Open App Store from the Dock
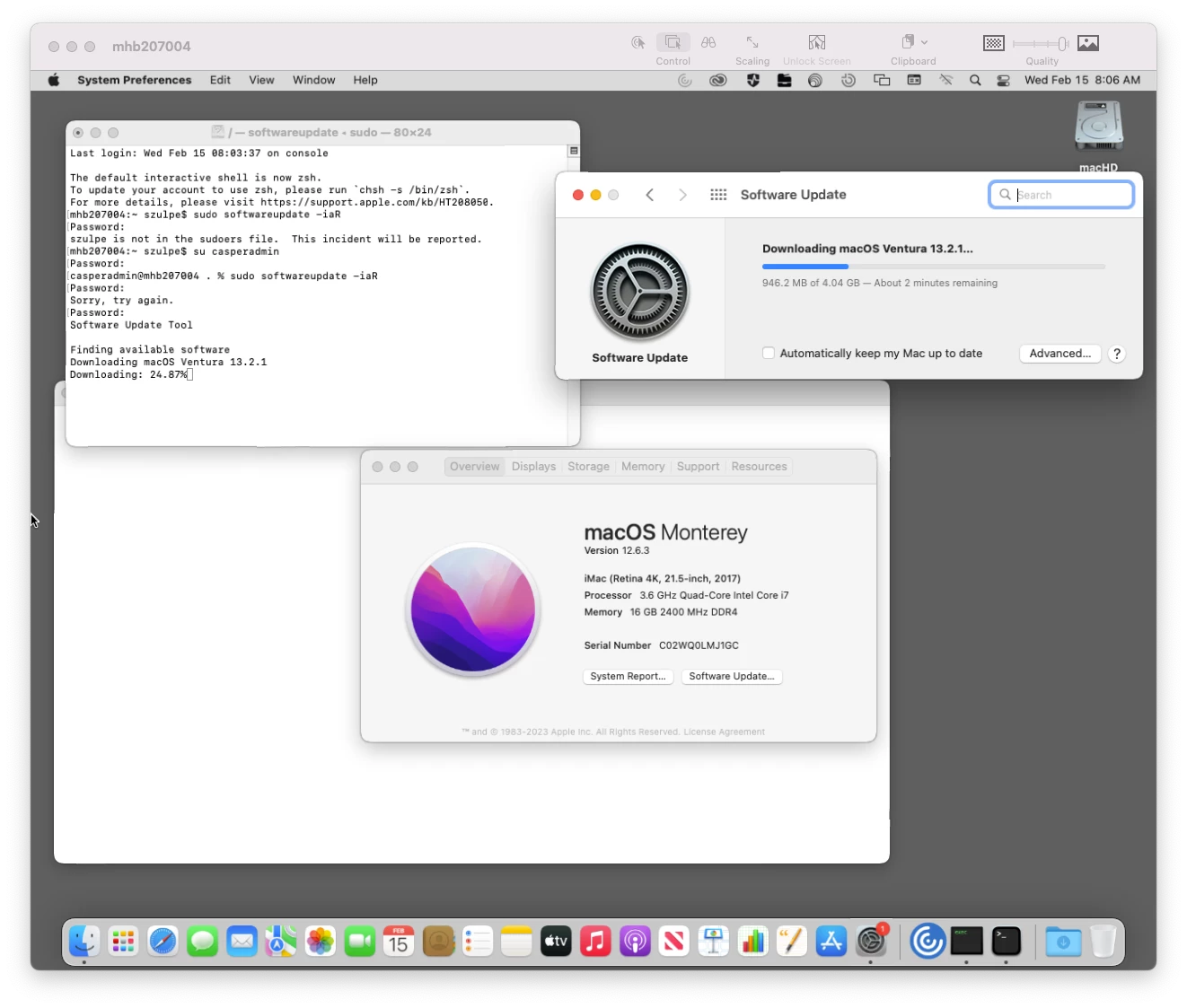The width and height of the screenshot is (1187, 1008). [x=831, y=941]
